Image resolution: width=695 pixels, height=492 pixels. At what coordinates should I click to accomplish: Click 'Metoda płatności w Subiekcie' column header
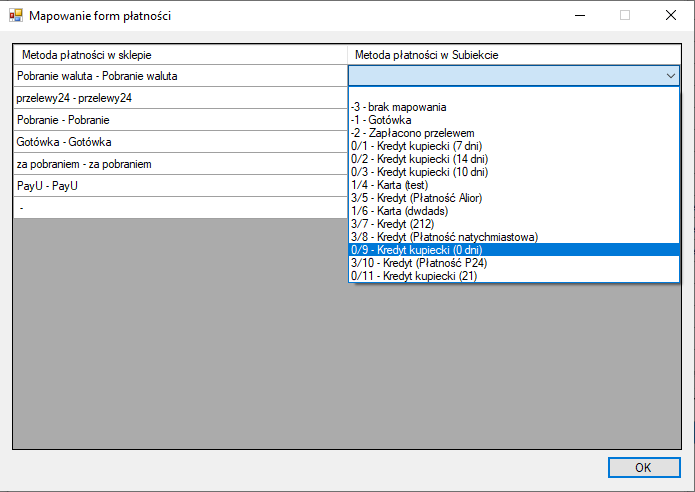pos(514,55)
